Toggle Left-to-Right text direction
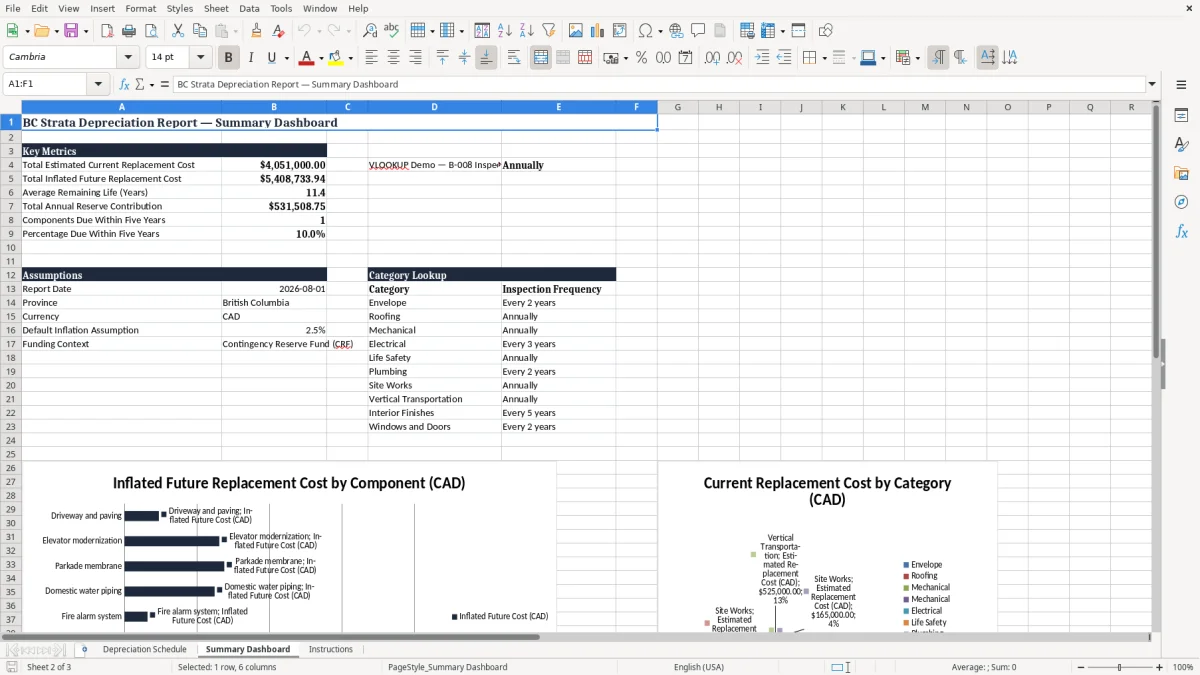Image resolution: width=1200 pixels, height=675 pixels. pos(938,58)
